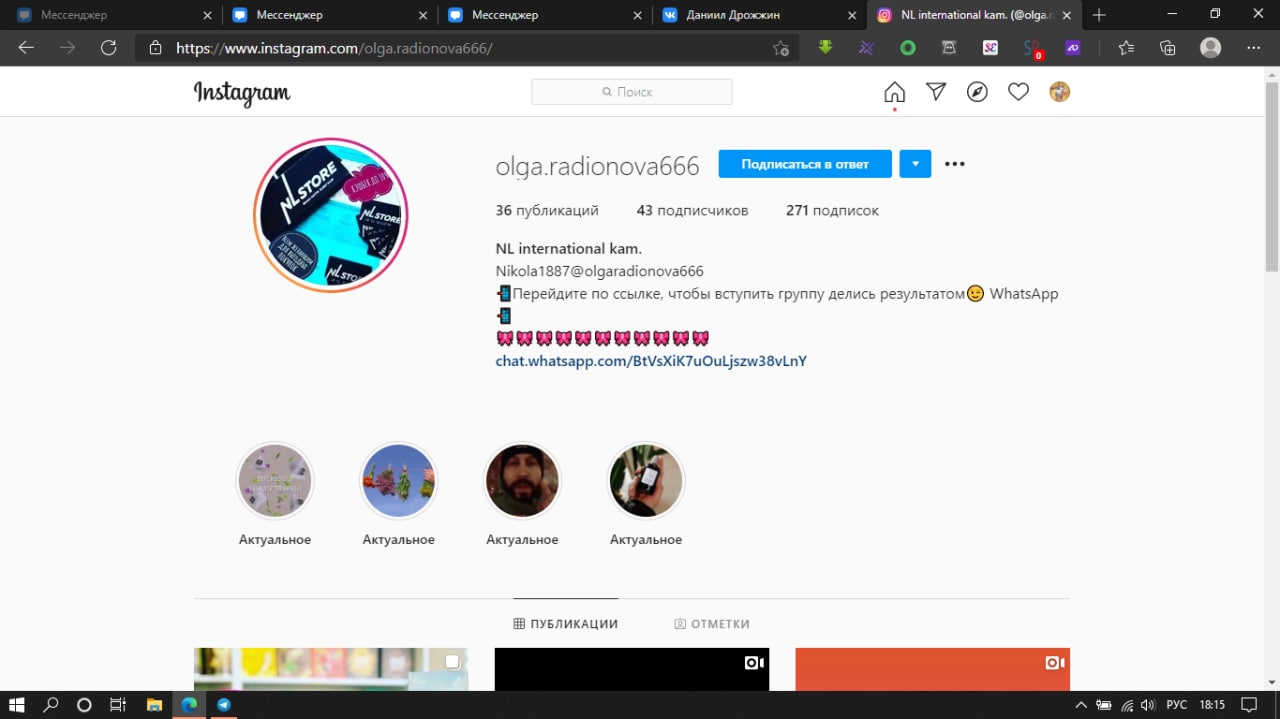Reload the page
The image size is (1280, 719).
[x=109, y=48]
